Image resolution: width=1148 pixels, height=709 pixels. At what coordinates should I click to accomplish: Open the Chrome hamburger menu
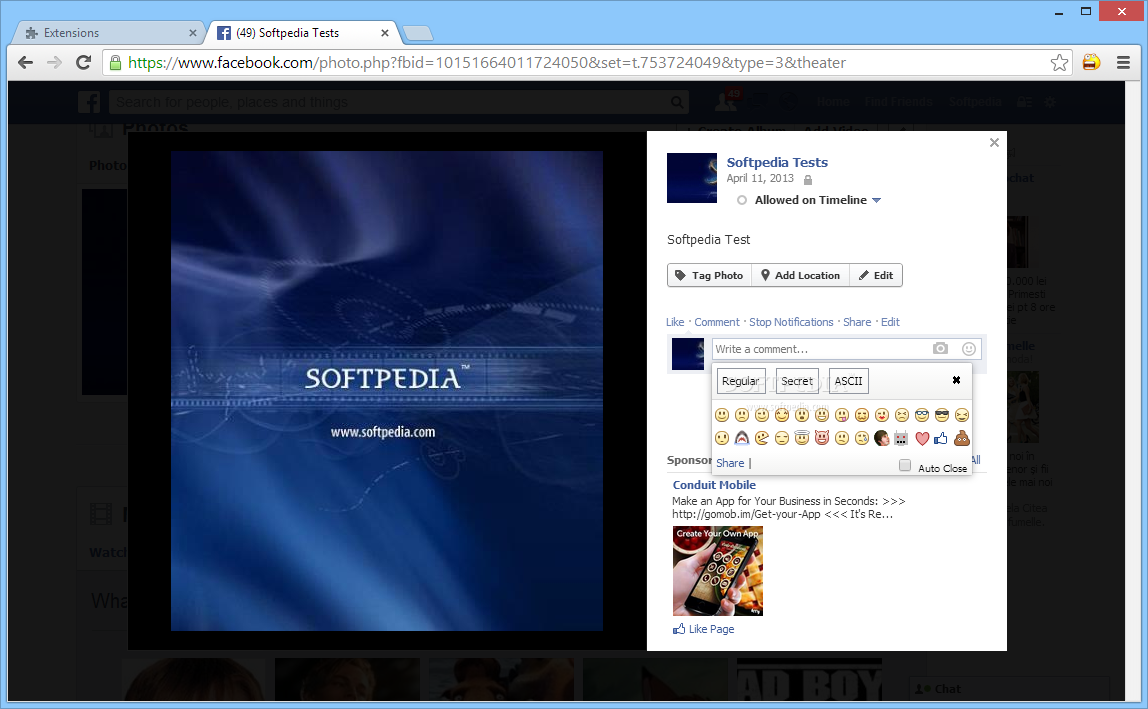[x=1123, y=62]
